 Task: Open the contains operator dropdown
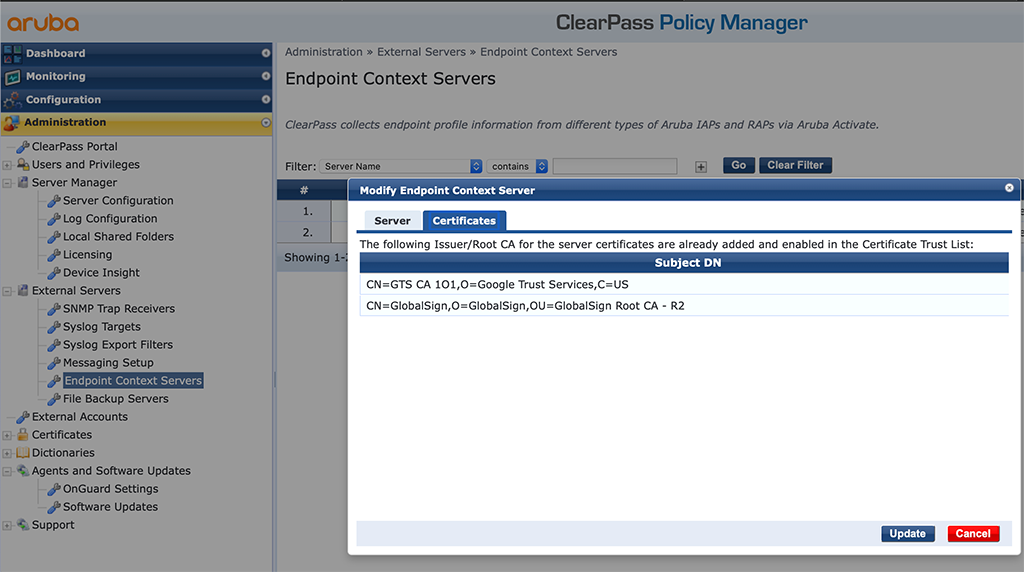coord(517,167)
